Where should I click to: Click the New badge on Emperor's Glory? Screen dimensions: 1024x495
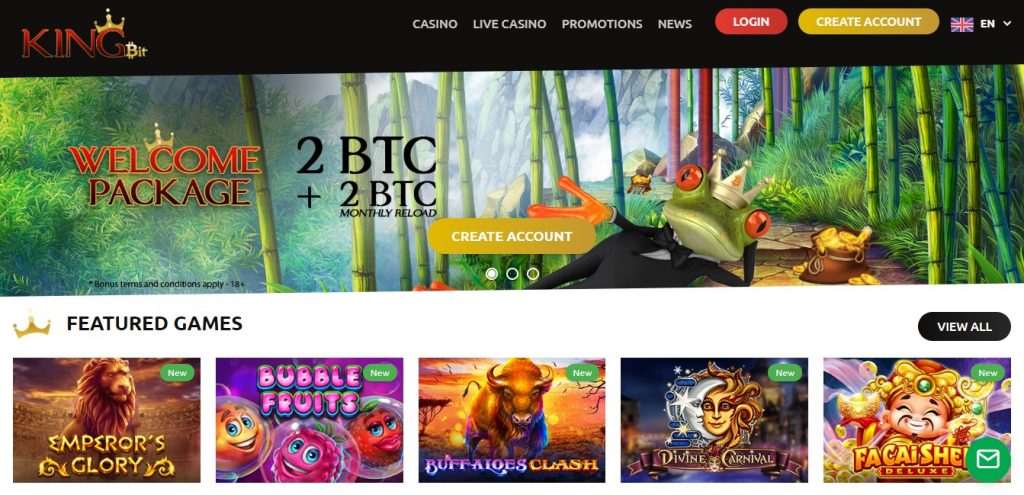[177, 373]
